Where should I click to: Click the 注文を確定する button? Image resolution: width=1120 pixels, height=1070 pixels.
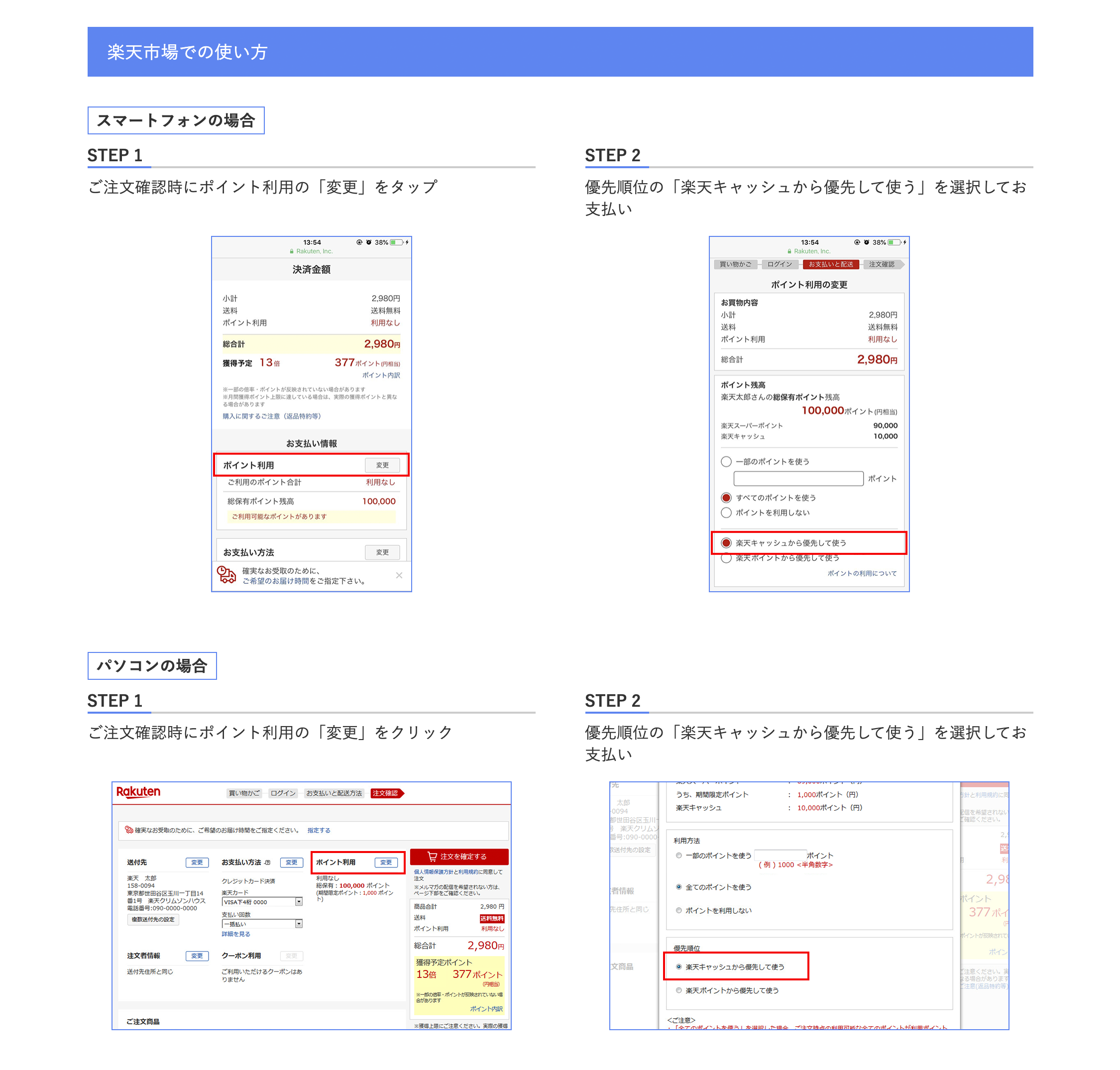459,856
